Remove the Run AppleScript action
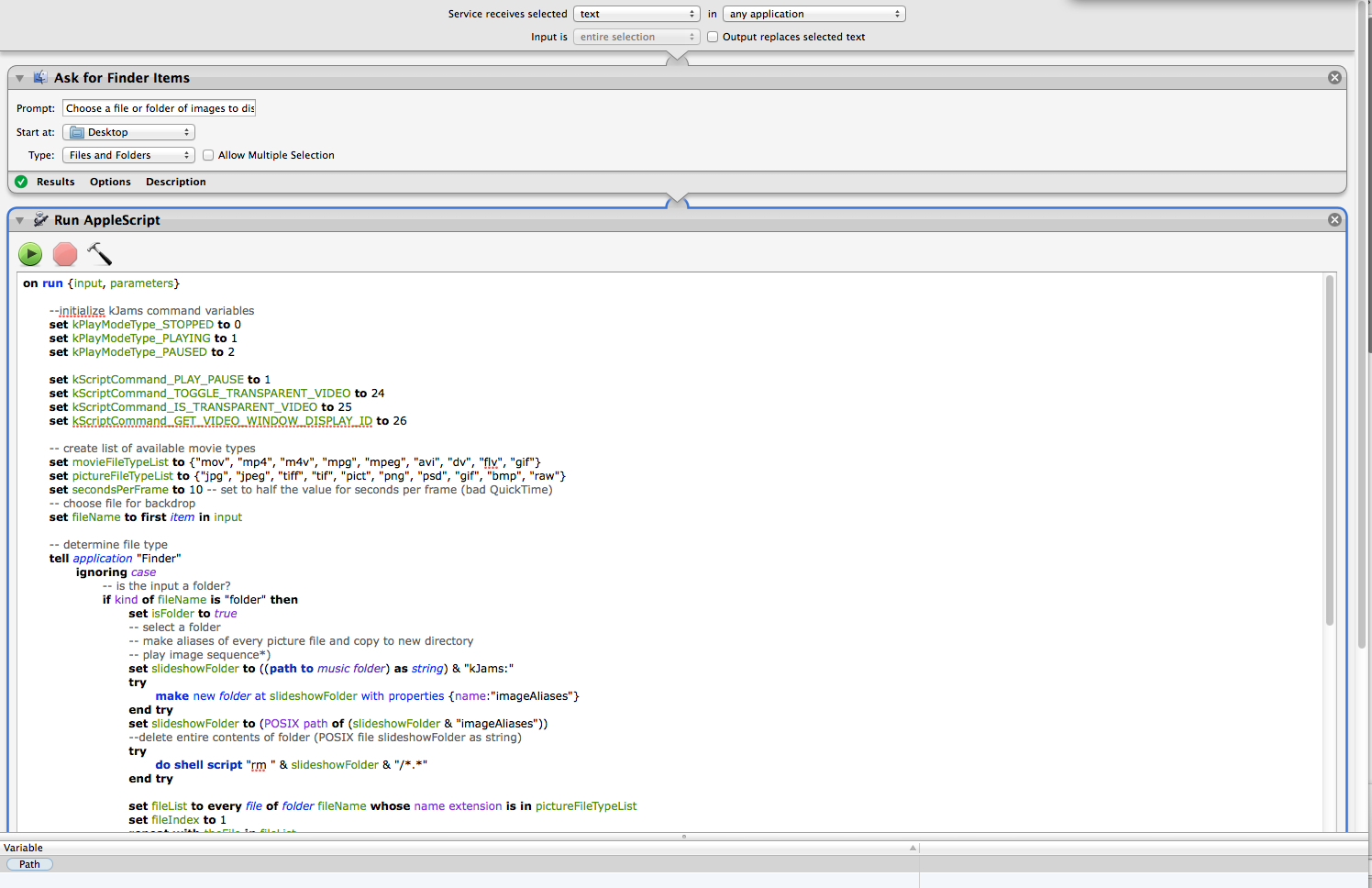Image resolution: width=1372 pixels, height=888 pixels. (1334, 220)
